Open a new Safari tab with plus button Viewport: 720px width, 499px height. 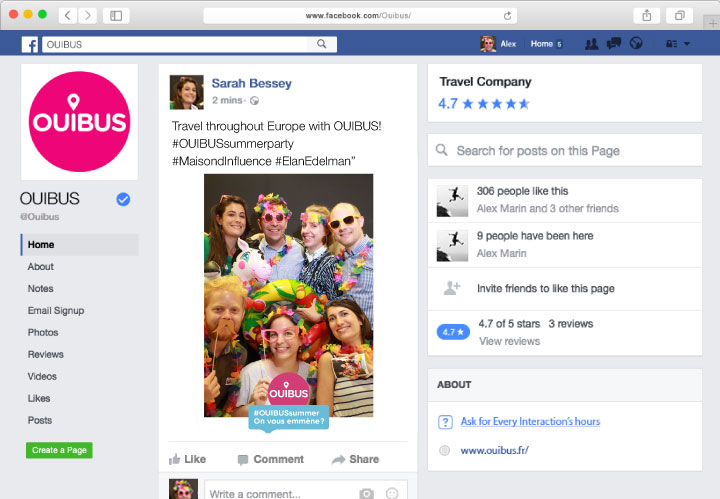712,22
